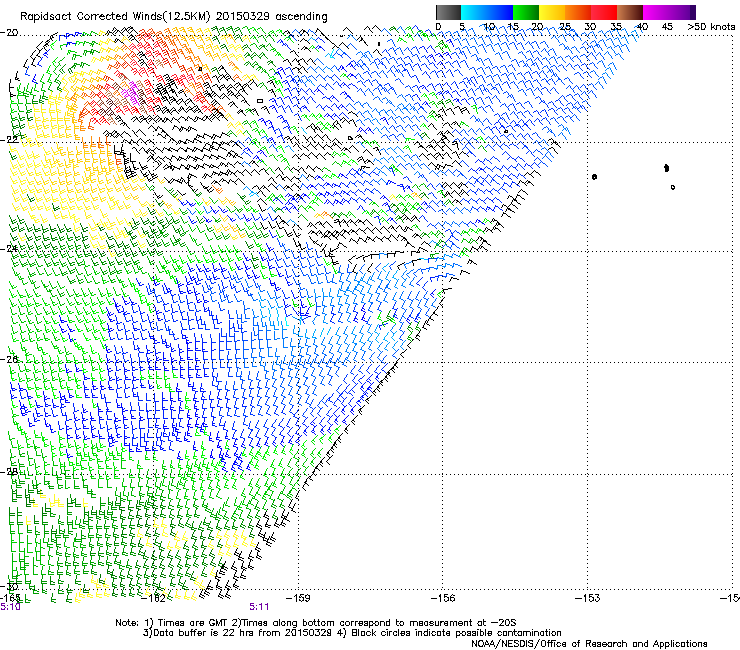Click the '-153' longitude axis label
The width and height of the screenshot is (740, 650).
point(588,598)
